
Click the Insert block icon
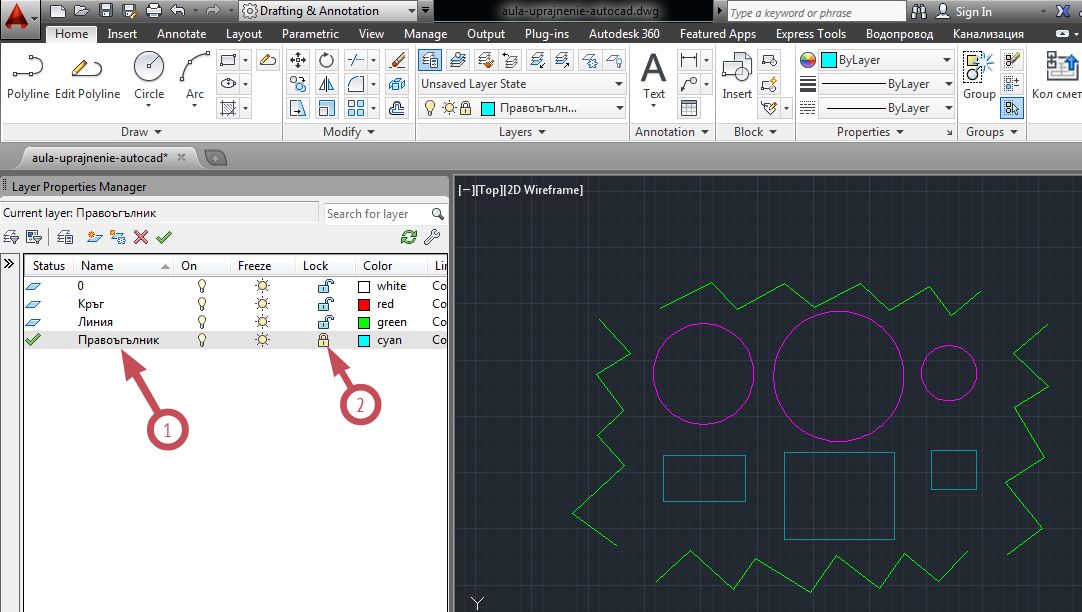pos(737,77)
